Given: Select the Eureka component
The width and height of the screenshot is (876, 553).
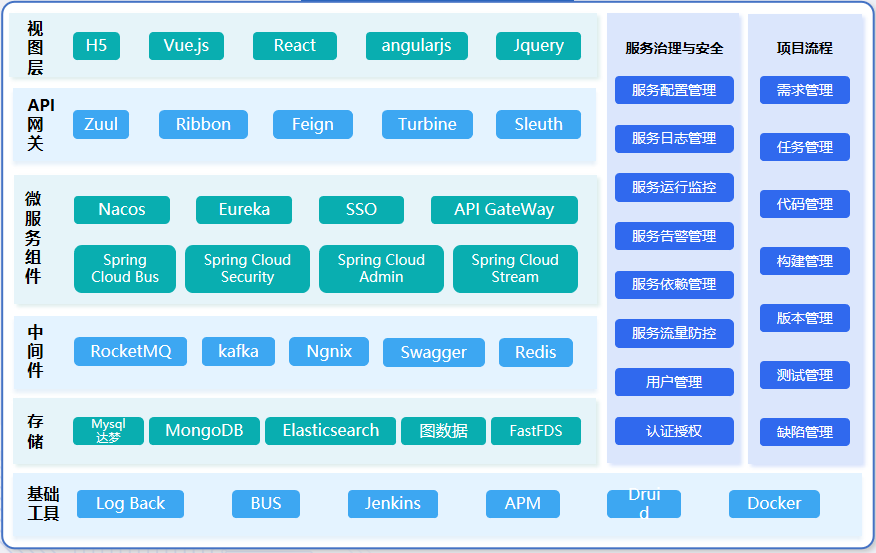Looking at the screenshot, I should (244, 209).
